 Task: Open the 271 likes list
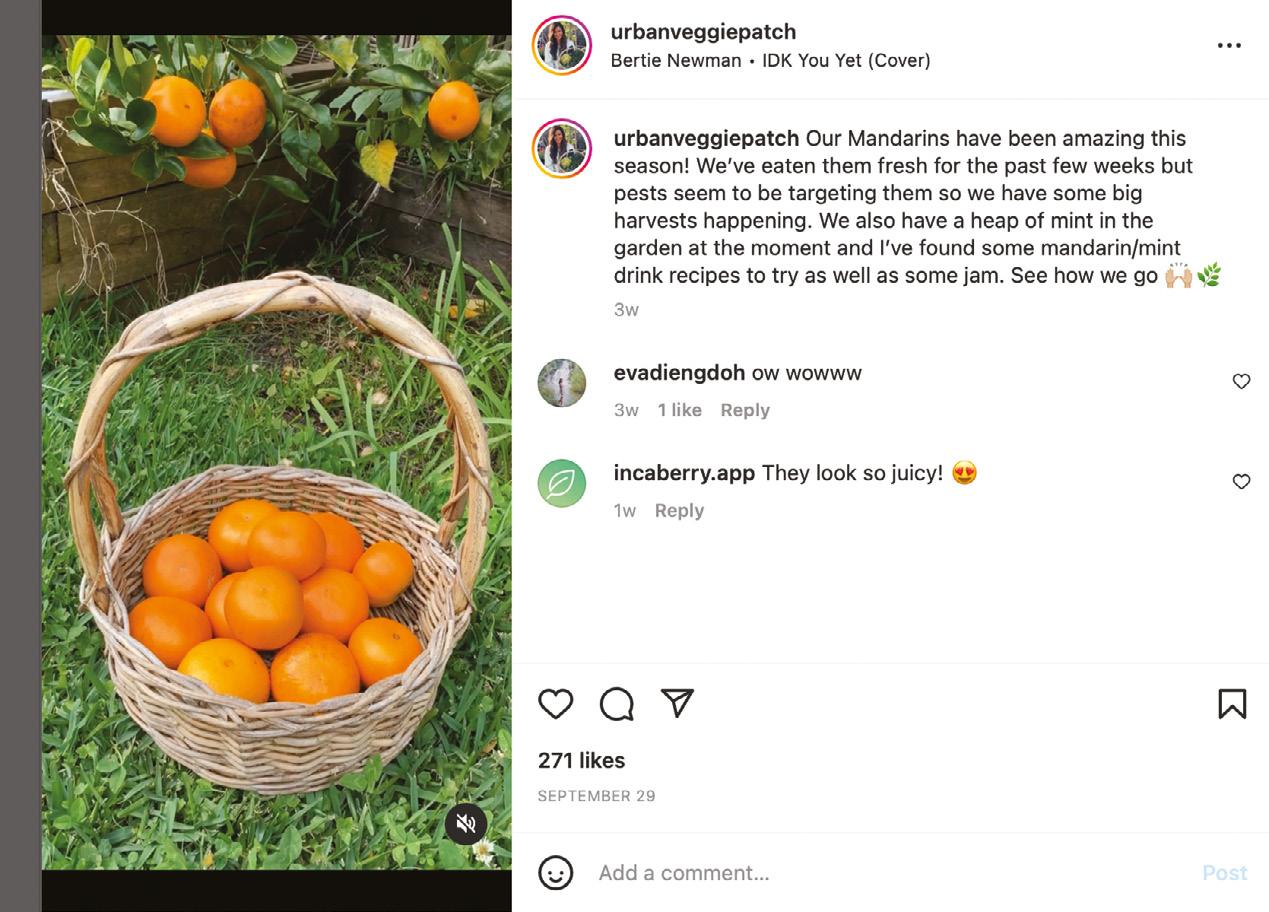pyautogui.click(x=581, y=760)
